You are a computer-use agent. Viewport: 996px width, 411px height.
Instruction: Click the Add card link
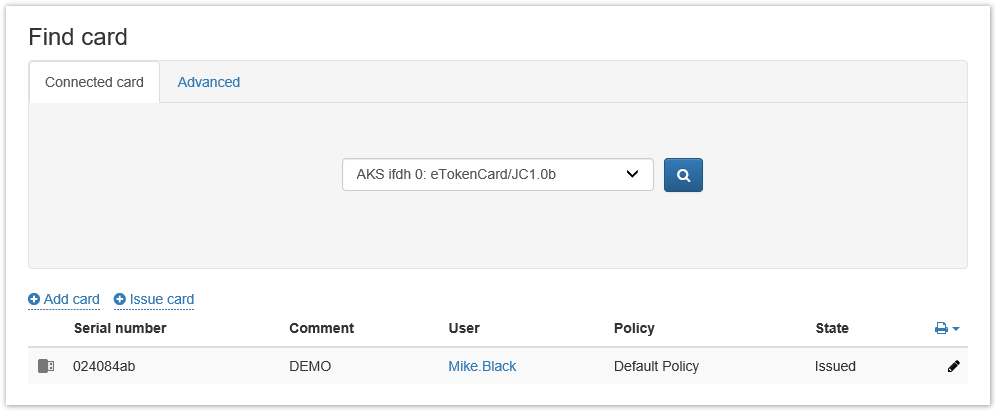[72, 299]
